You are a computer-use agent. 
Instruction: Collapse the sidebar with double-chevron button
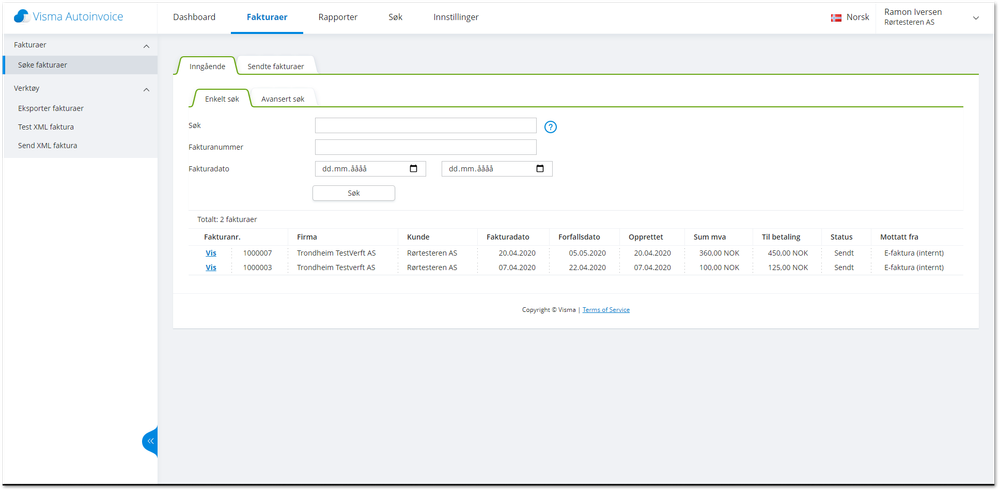(x=150, y=441)
